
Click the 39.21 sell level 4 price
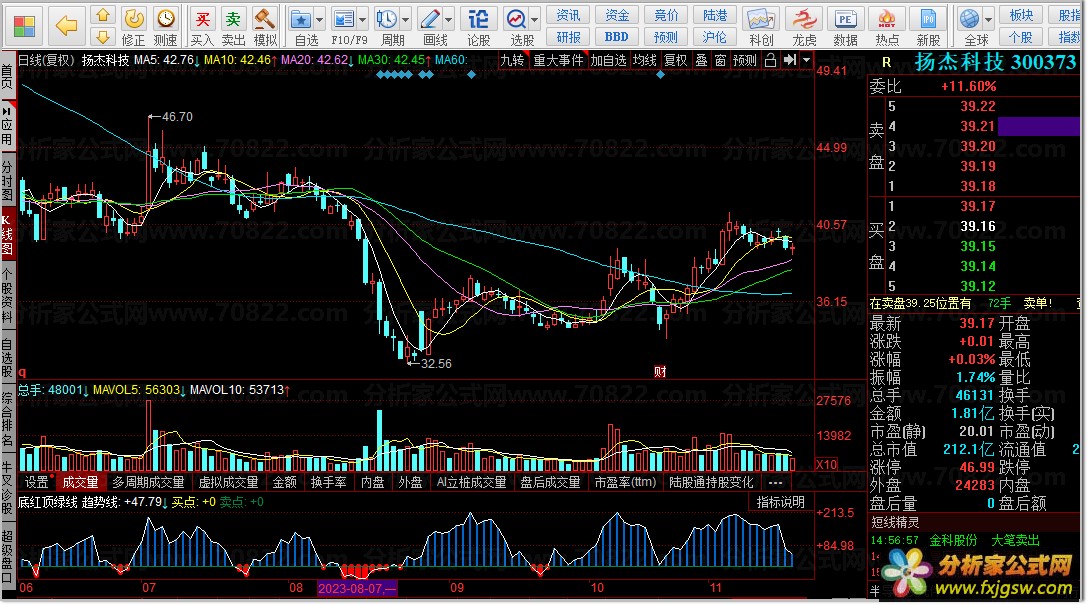(978, 126)
